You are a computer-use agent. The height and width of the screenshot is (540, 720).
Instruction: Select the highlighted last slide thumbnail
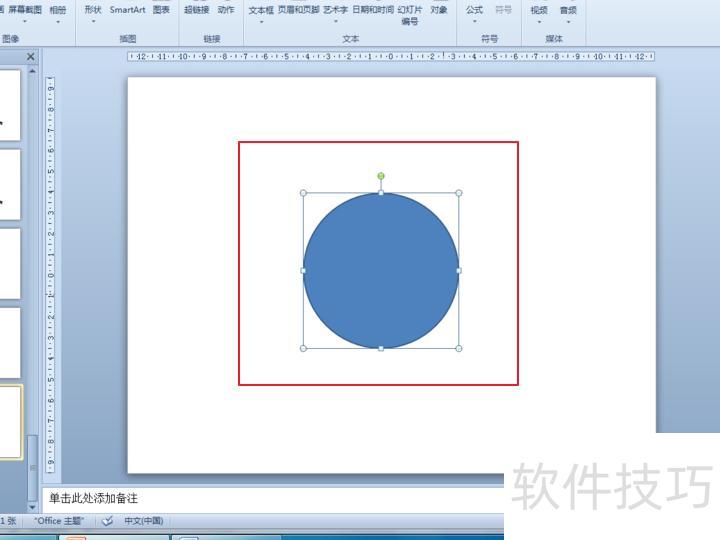point(11,422)
